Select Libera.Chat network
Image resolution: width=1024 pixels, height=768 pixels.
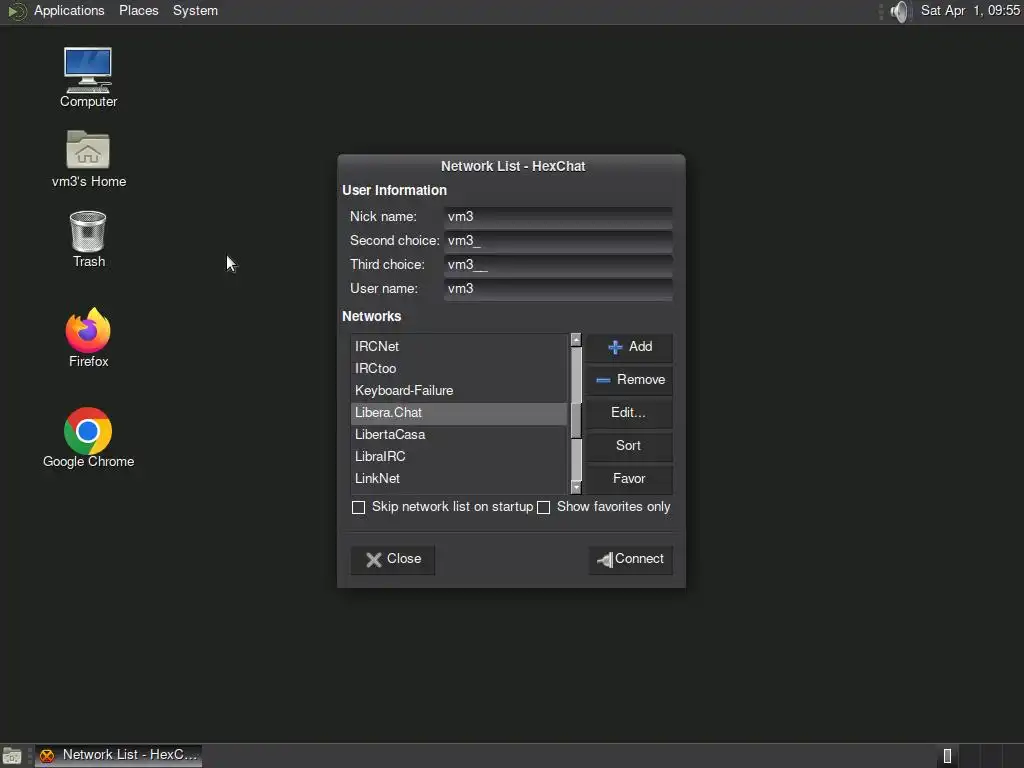coord(459,413)
